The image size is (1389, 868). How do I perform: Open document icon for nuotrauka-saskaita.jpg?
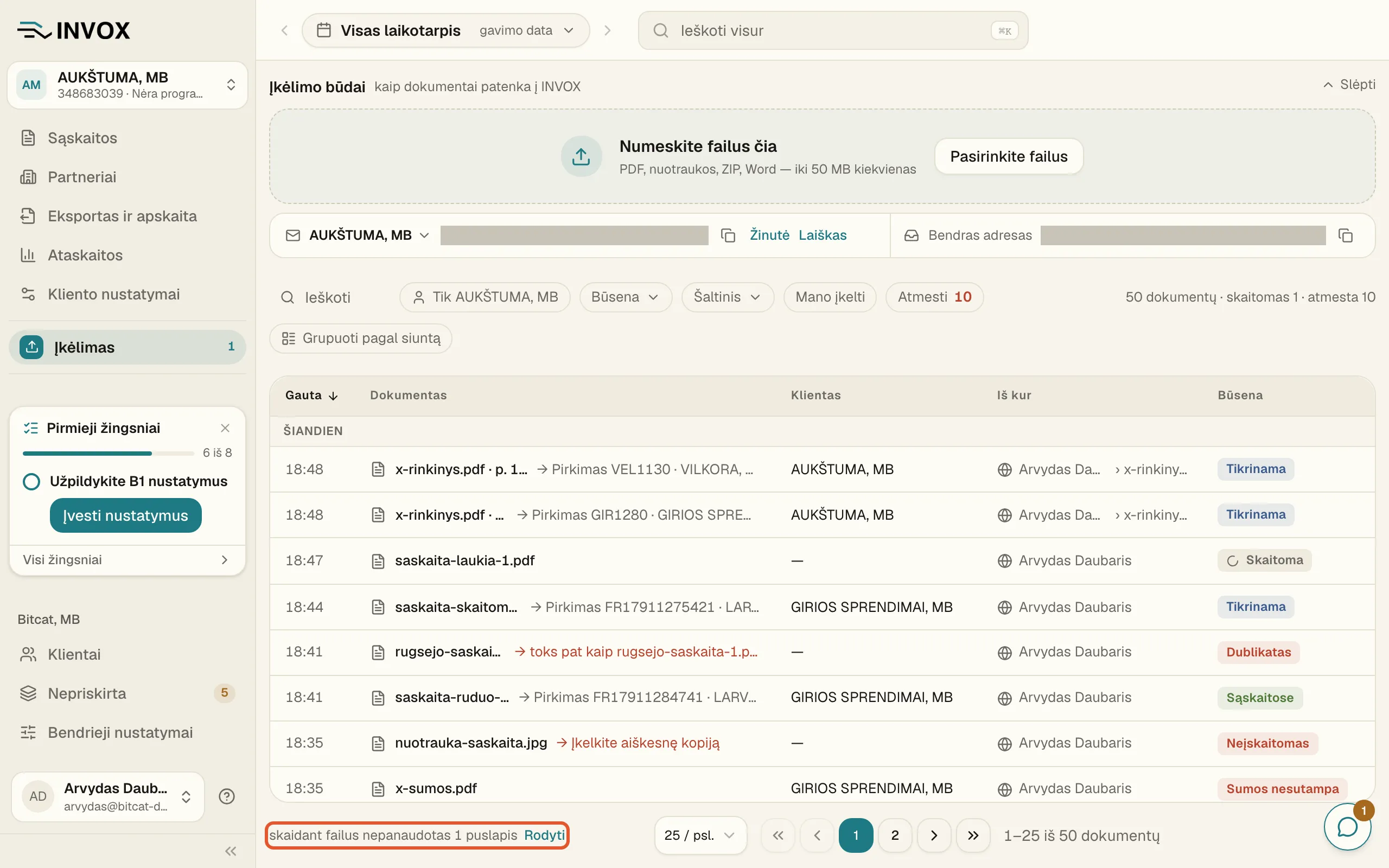(x=378, y=743)
